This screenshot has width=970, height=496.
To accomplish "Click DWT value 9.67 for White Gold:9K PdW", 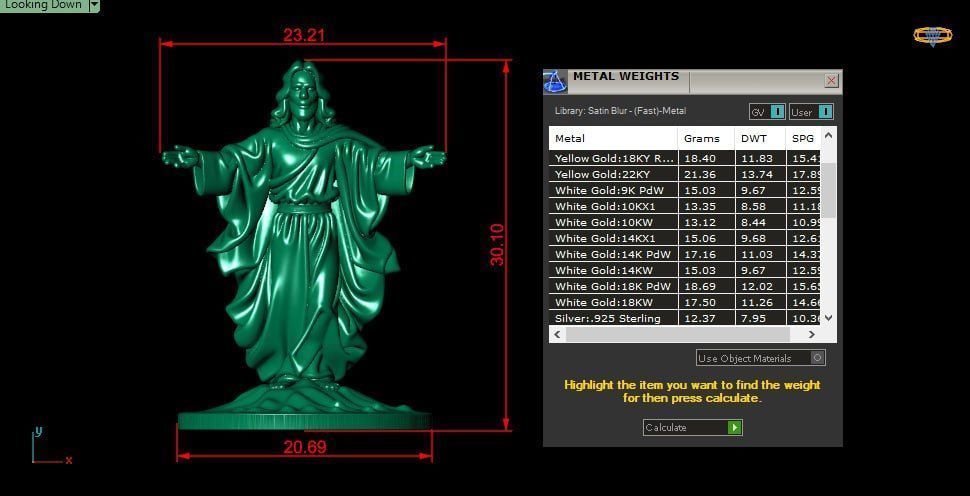I will [x=753, y=190].
